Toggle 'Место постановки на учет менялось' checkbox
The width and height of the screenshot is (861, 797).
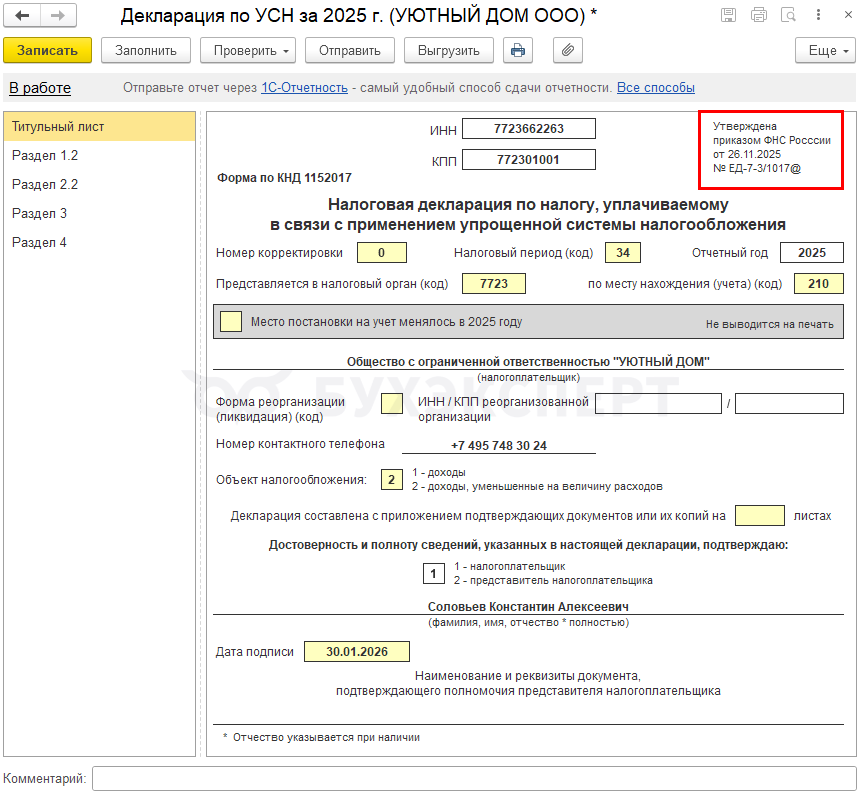point(230,322)
